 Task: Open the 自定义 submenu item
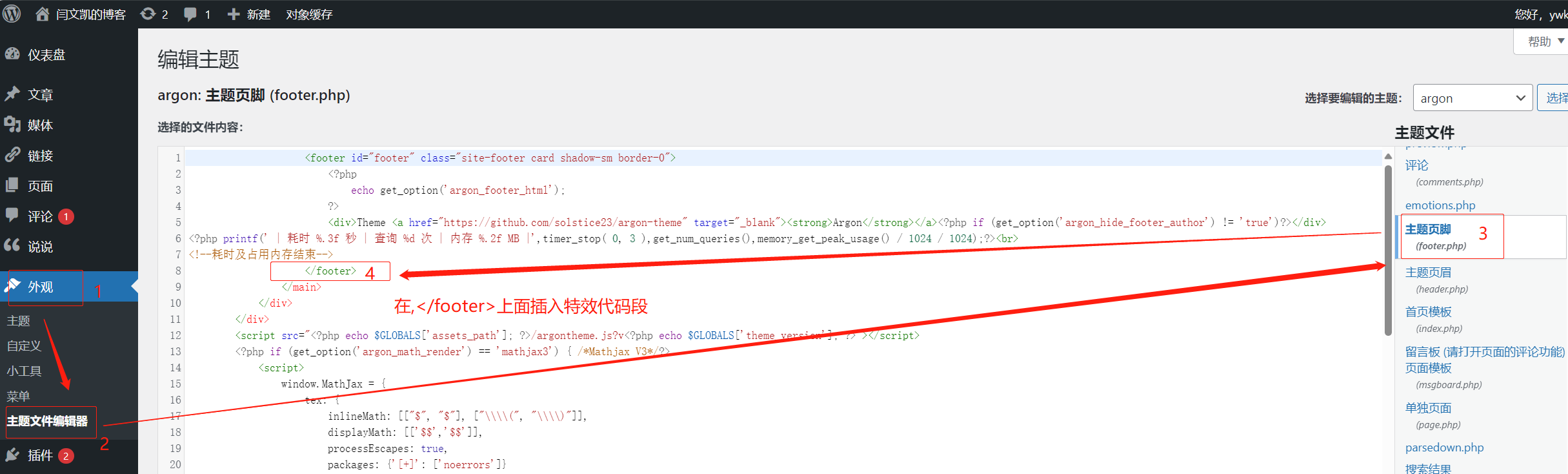click(24, 346)
